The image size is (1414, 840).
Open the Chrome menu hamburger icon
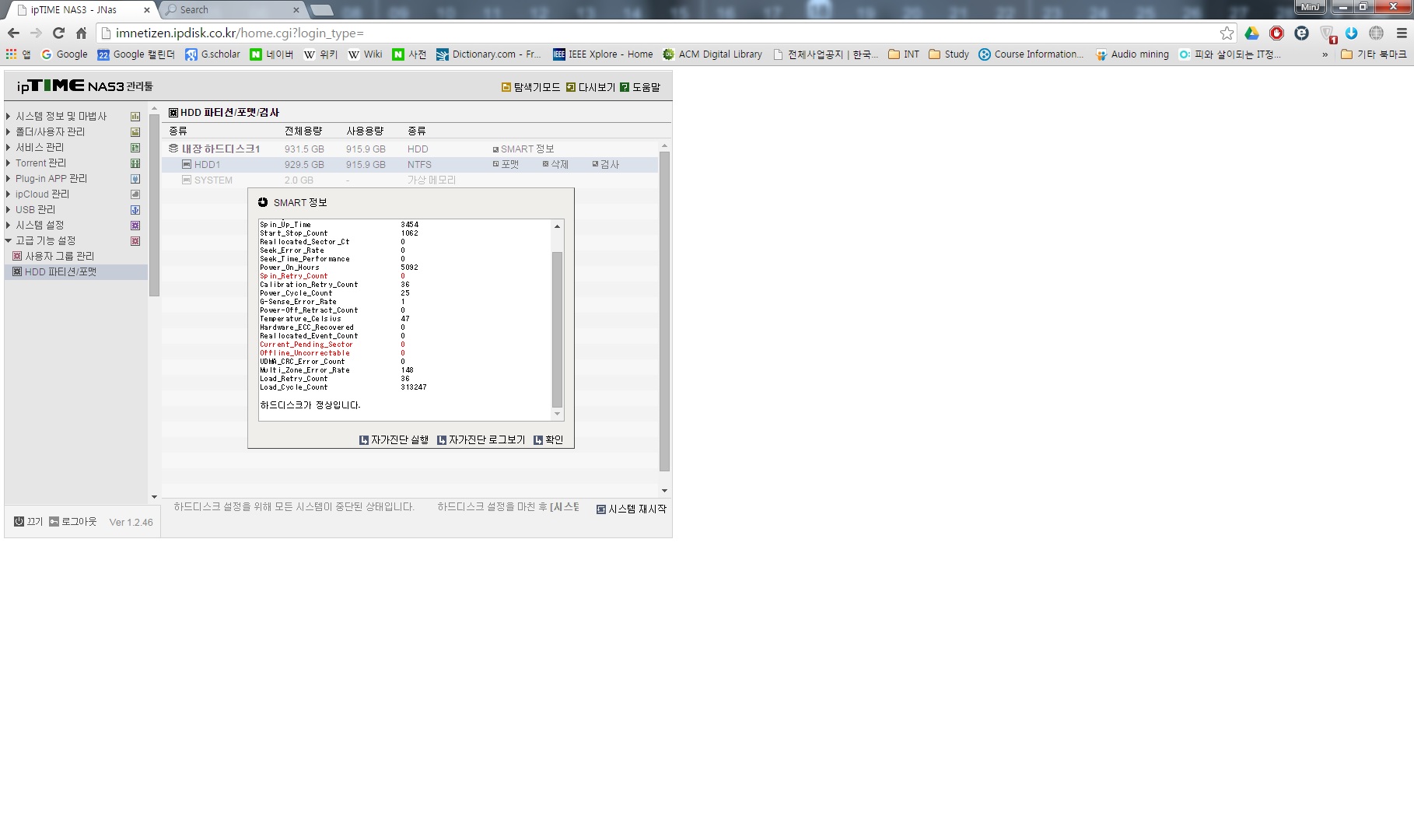pyautogui.click(x=1402, y=33)
